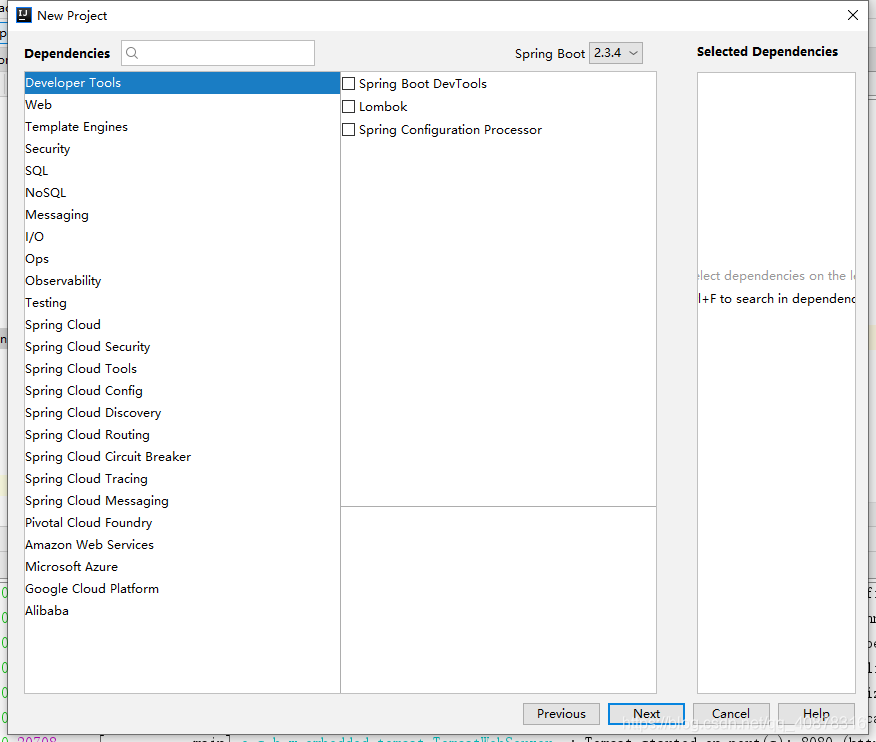Focus the dependencies search field

coord(218,53)
